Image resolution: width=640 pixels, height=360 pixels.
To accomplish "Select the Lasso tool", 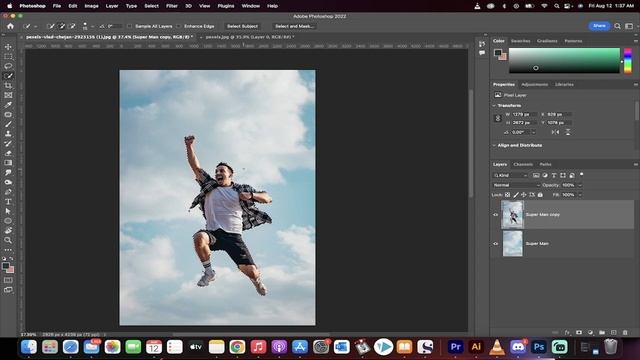I will click(x=8, y=66).
